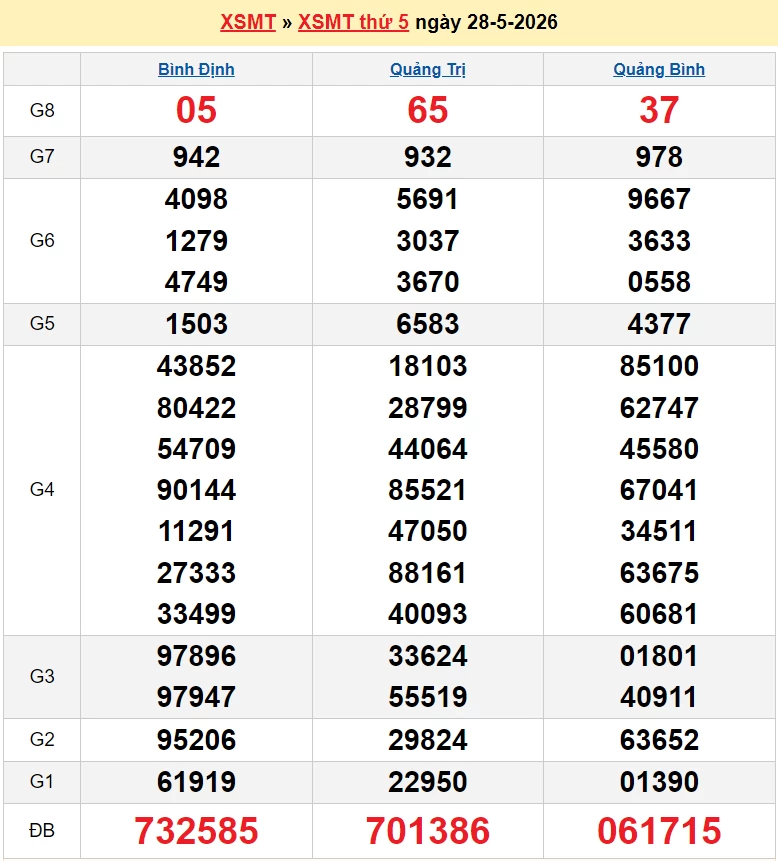The height and width of the screenshot is (861, 778).
Task: Click the G6 result 4749
Action: [x=196, y=282]
